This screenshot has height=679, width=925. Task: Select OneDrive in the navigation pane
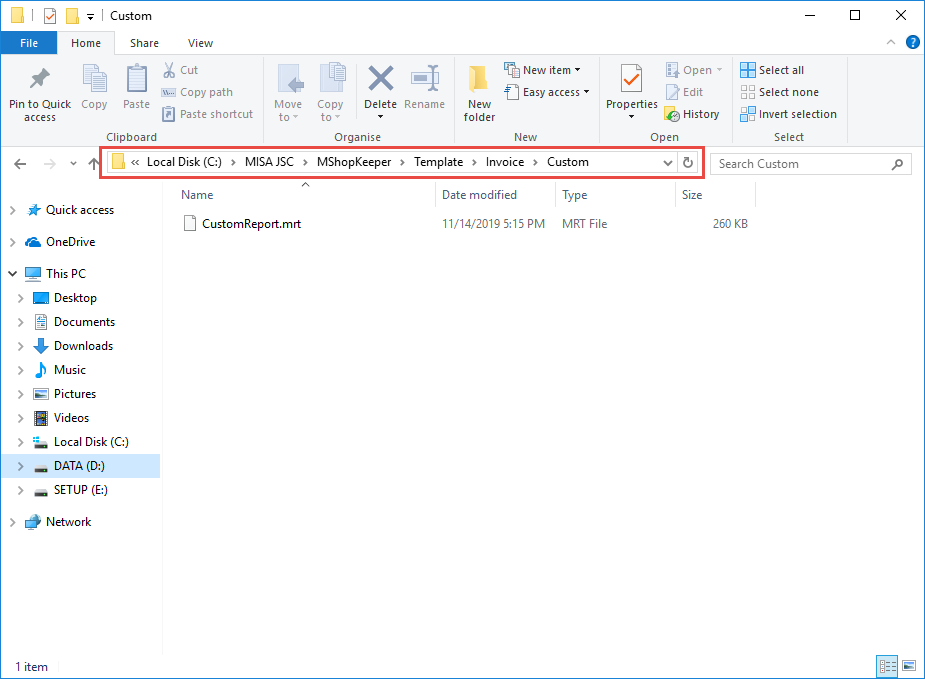[x=70, y=242]
